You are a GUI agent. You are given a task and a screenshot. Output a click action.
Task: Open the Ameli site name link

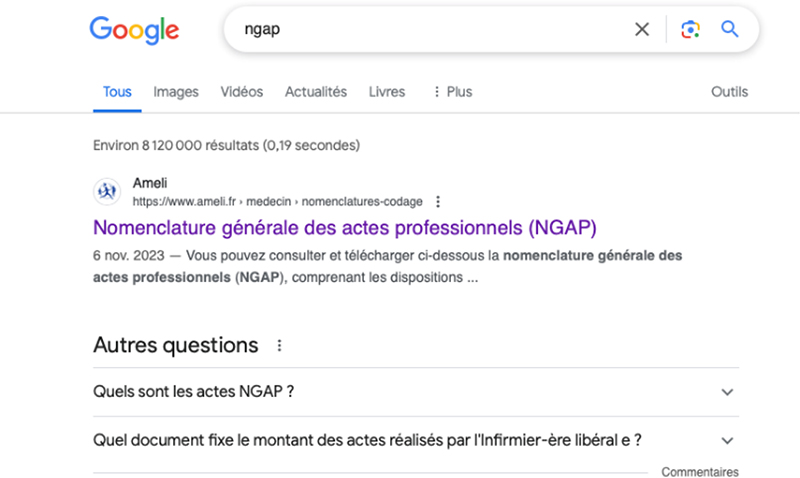tap(150, 183)
